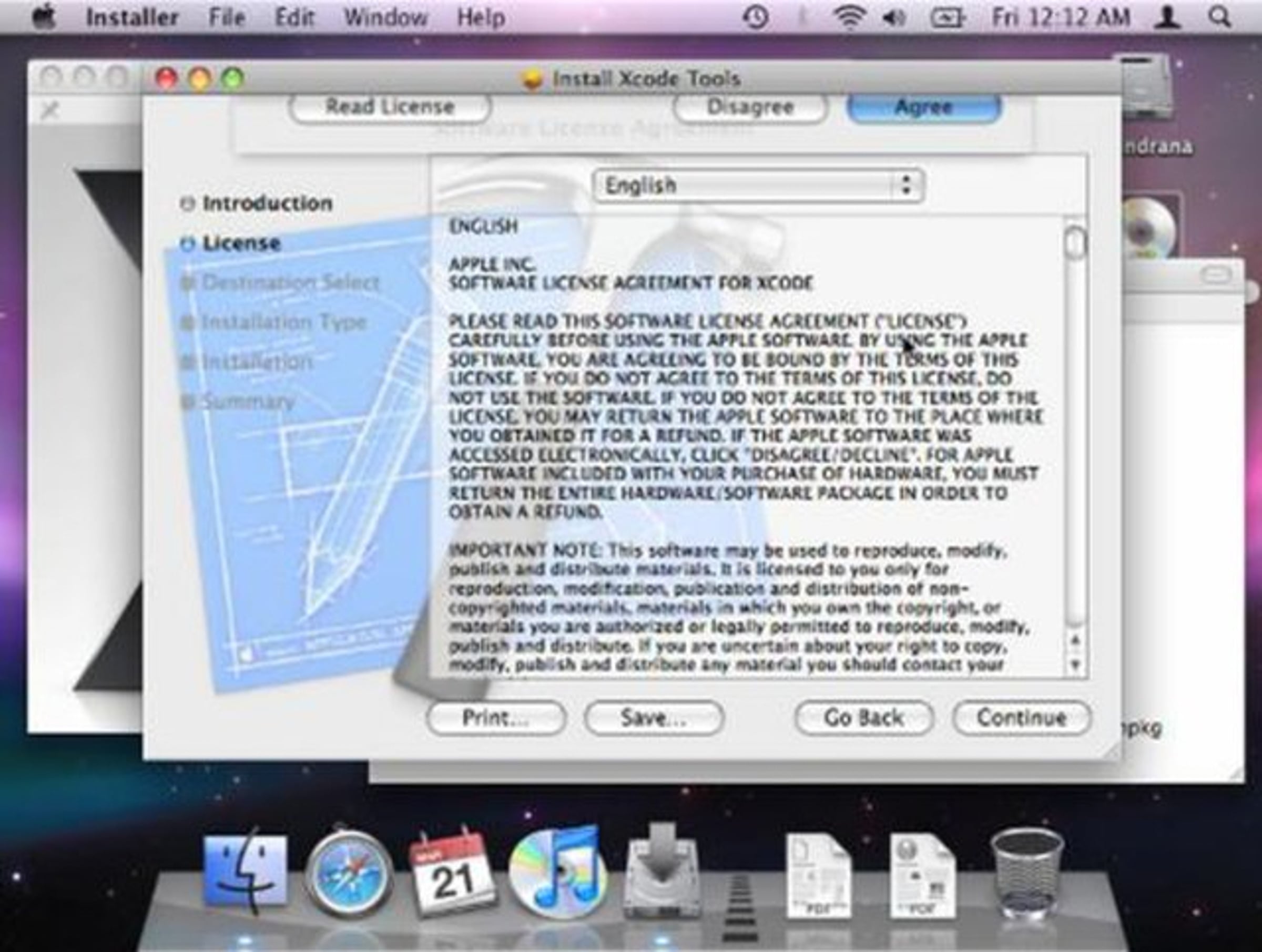
Task: Click the Time Machine menu bar icon
Action: pyautogui.click(x=756, y=18)
